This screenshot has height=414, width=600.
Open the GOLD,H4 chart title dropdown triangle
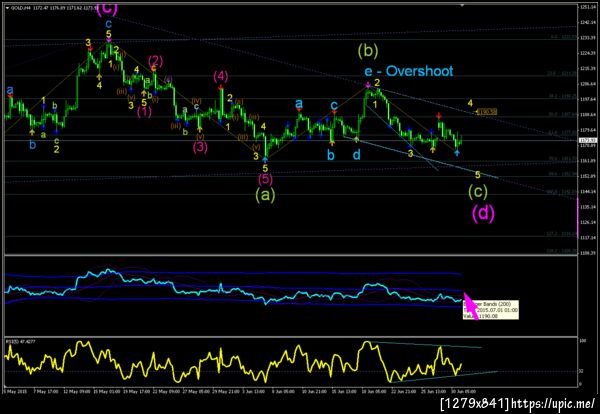(8, 7)
